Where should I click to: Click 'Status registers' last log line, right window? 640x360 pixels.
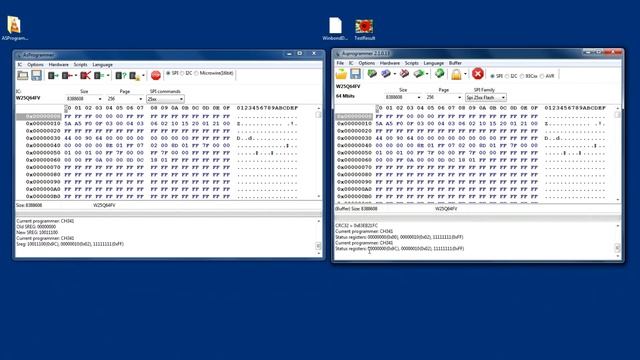[x=399, y=248]
